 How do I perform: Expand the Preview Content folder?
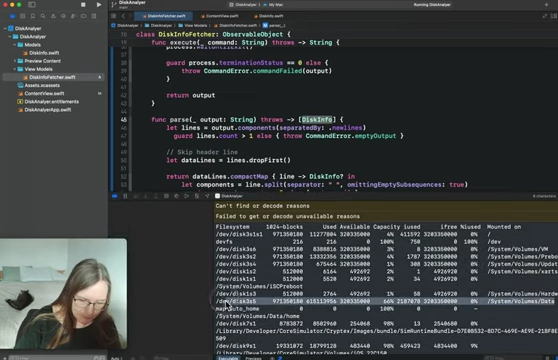point(15,61)
